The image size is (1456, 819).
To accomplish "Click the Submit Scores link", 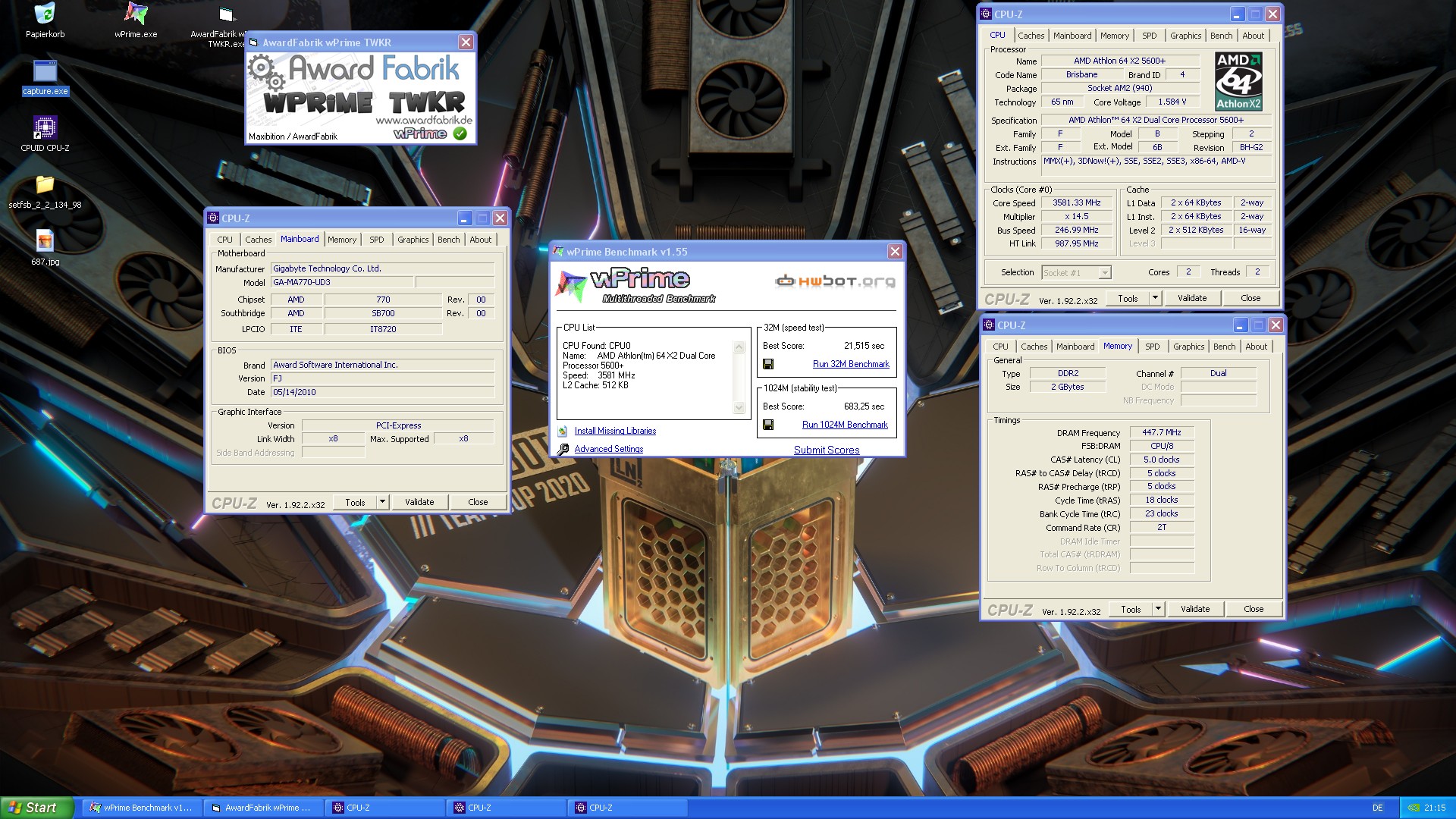I will tap(827, 450).
